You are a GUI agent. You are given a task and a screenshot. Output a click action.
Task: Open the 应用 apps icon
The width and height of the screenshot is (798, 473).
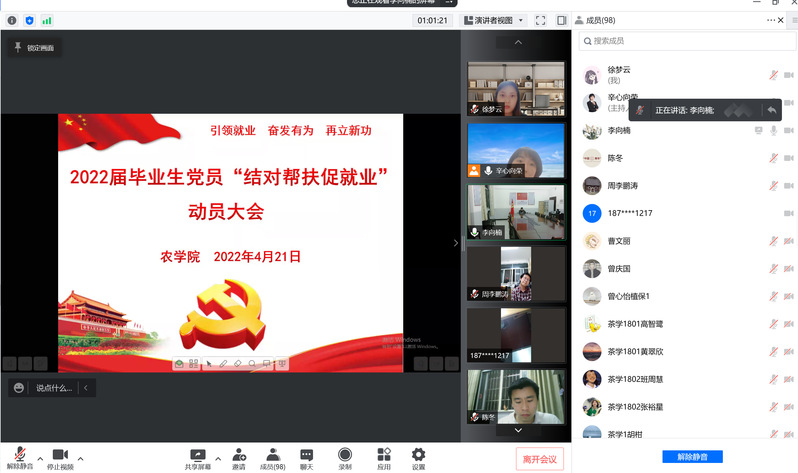click(x=384, y=459)
